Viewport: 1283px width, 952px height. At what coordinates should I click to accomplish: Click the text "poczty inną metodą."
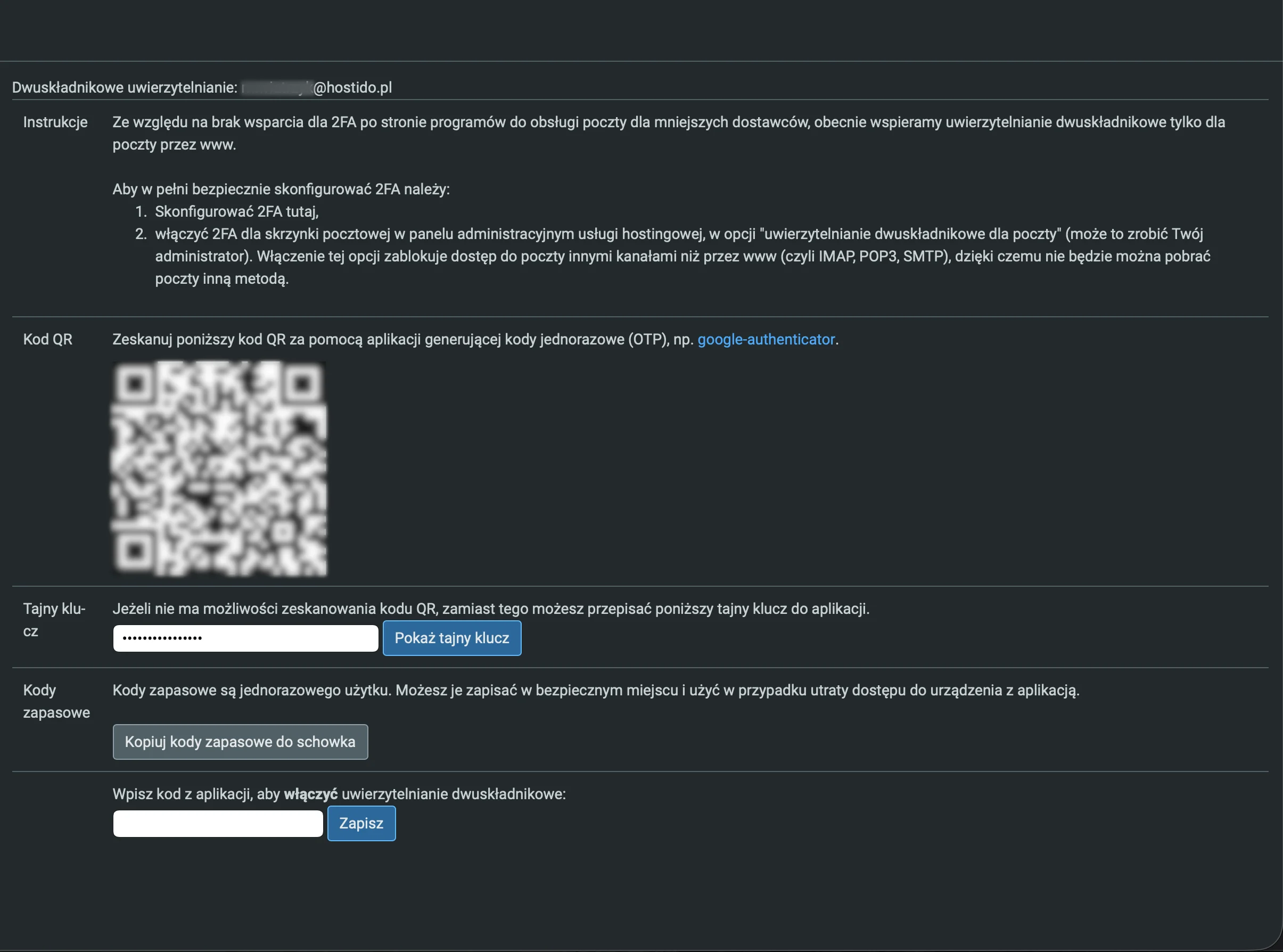pyautogui.click(x=222, y=279)
